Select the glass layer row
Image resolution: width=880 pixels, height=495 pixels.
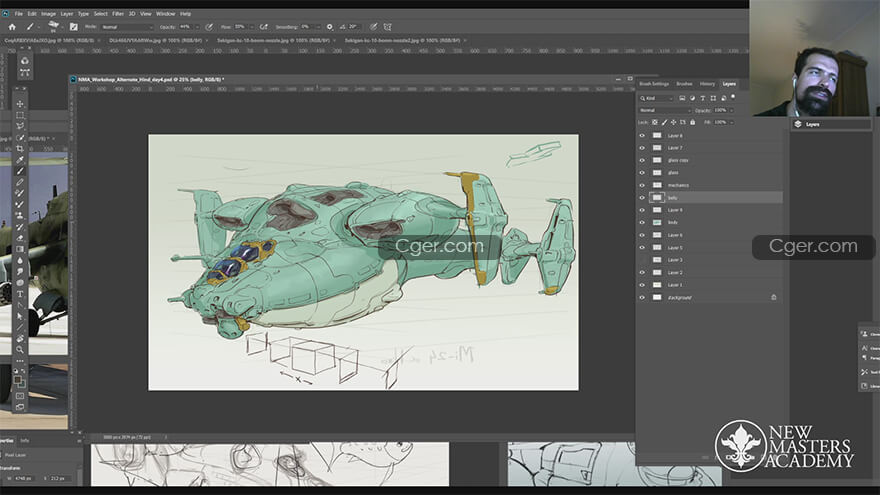click(x=709, y=173)
